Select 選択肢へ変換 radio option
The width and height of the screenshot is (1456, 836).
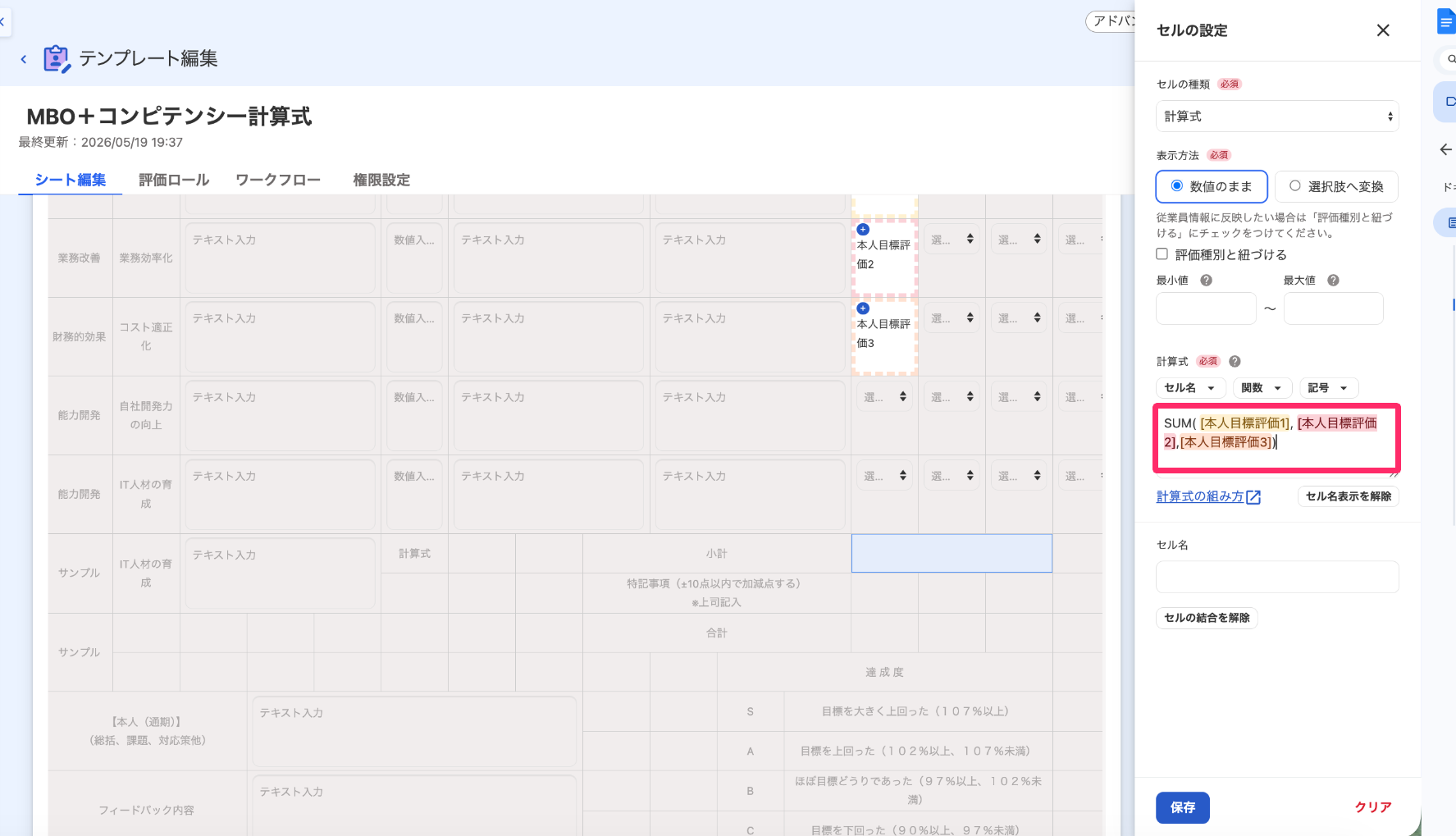pos(1336,186)
